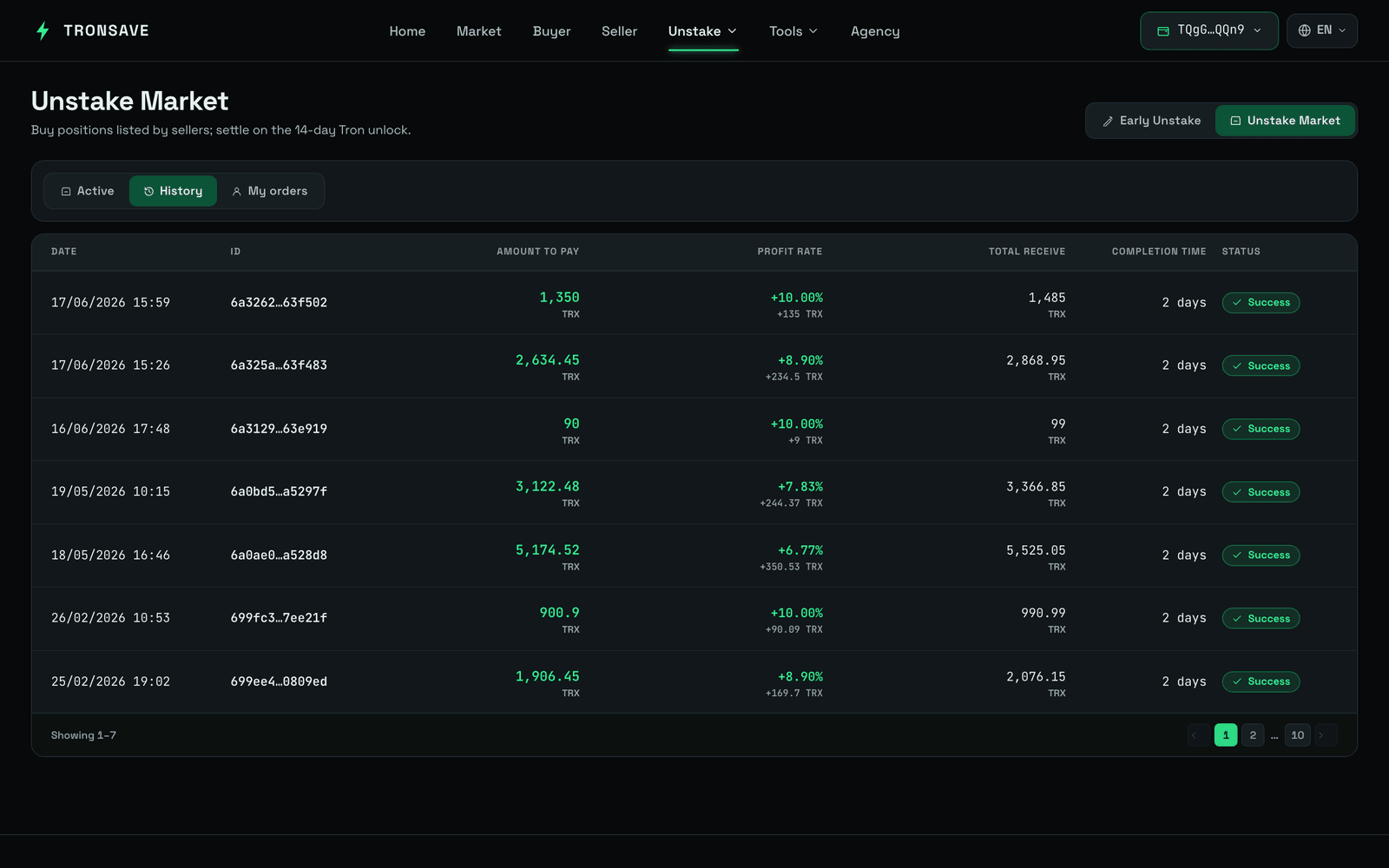This screenshot has width=1389, height=868.
Task: Click the date 19/05/2026 10:15
Action: point(110,492)
